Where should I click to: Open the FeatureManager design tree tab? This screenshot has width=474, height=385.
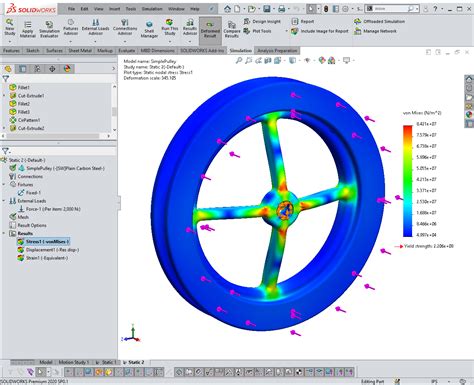click(x=8, y=69)
